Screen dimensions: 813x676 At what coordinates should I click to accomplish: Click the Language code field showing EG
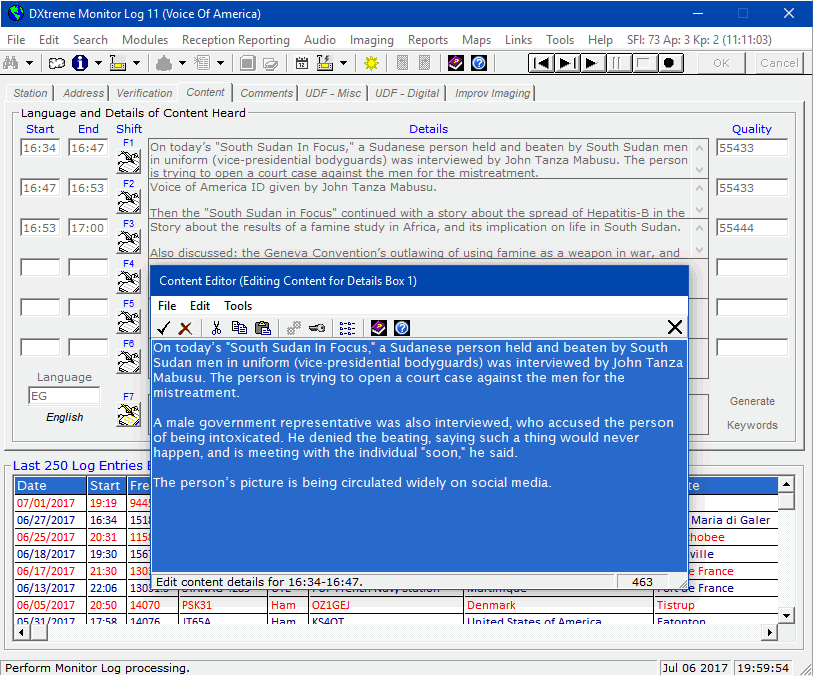tap(64, 396)
